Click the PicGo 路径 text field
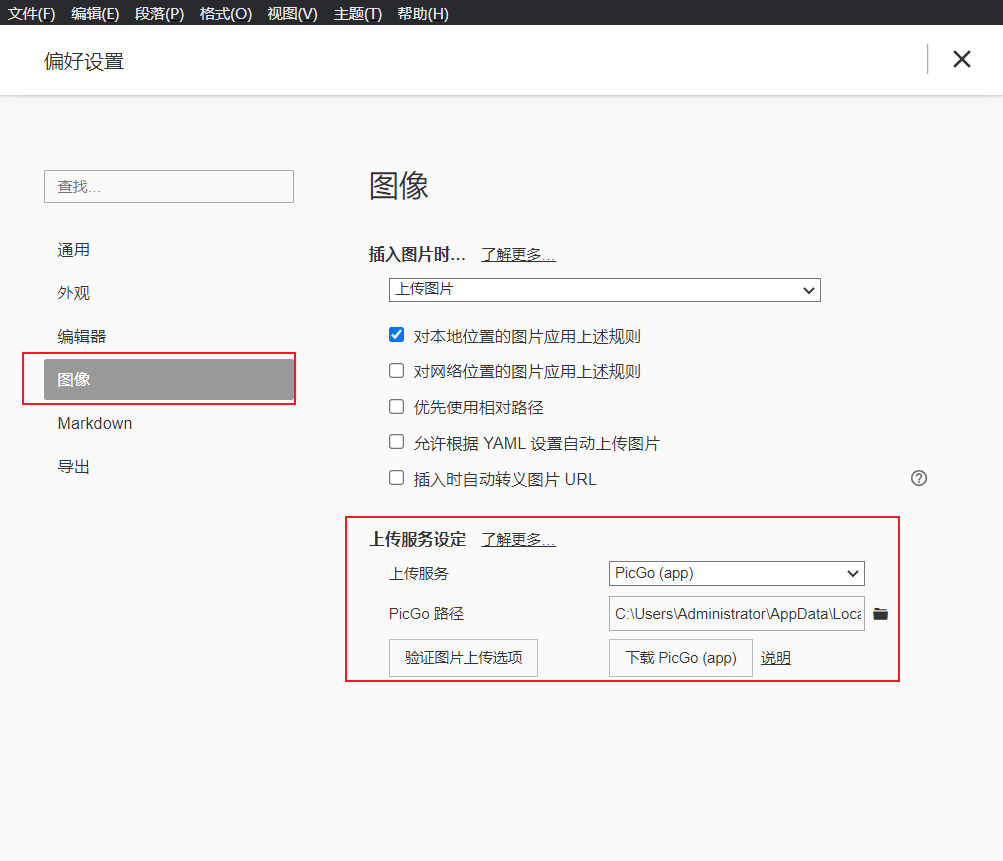1003x861 pixels. (736, 614)
